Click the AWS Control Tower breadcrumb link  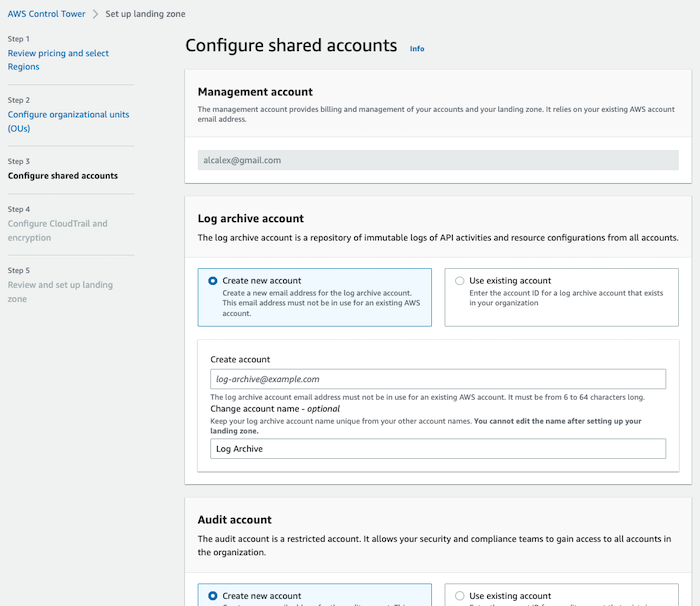point(48,14)
